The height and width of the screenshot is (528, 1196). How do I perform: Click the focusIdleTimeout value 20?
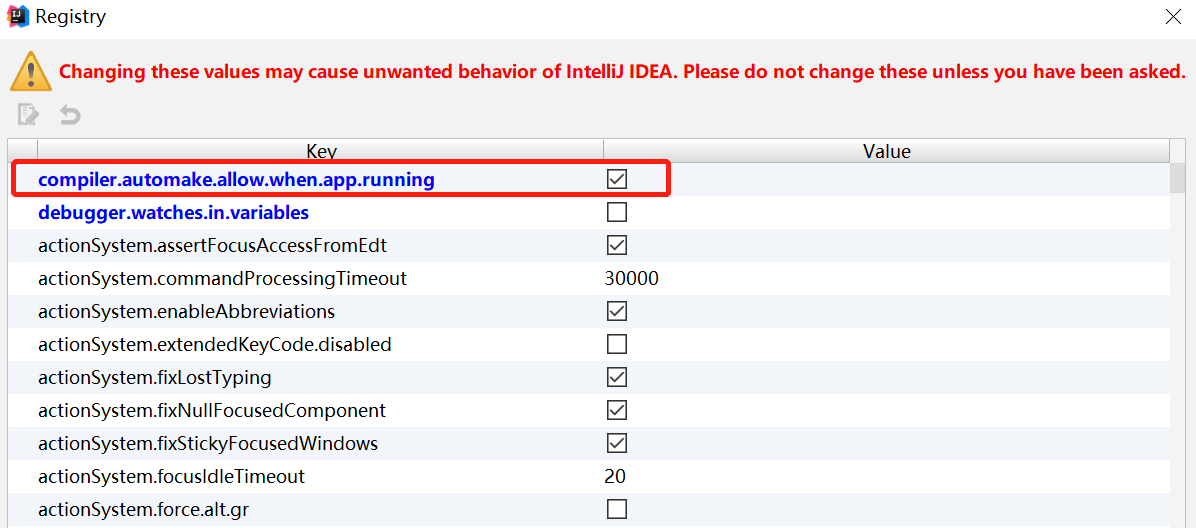coord(615,476)
